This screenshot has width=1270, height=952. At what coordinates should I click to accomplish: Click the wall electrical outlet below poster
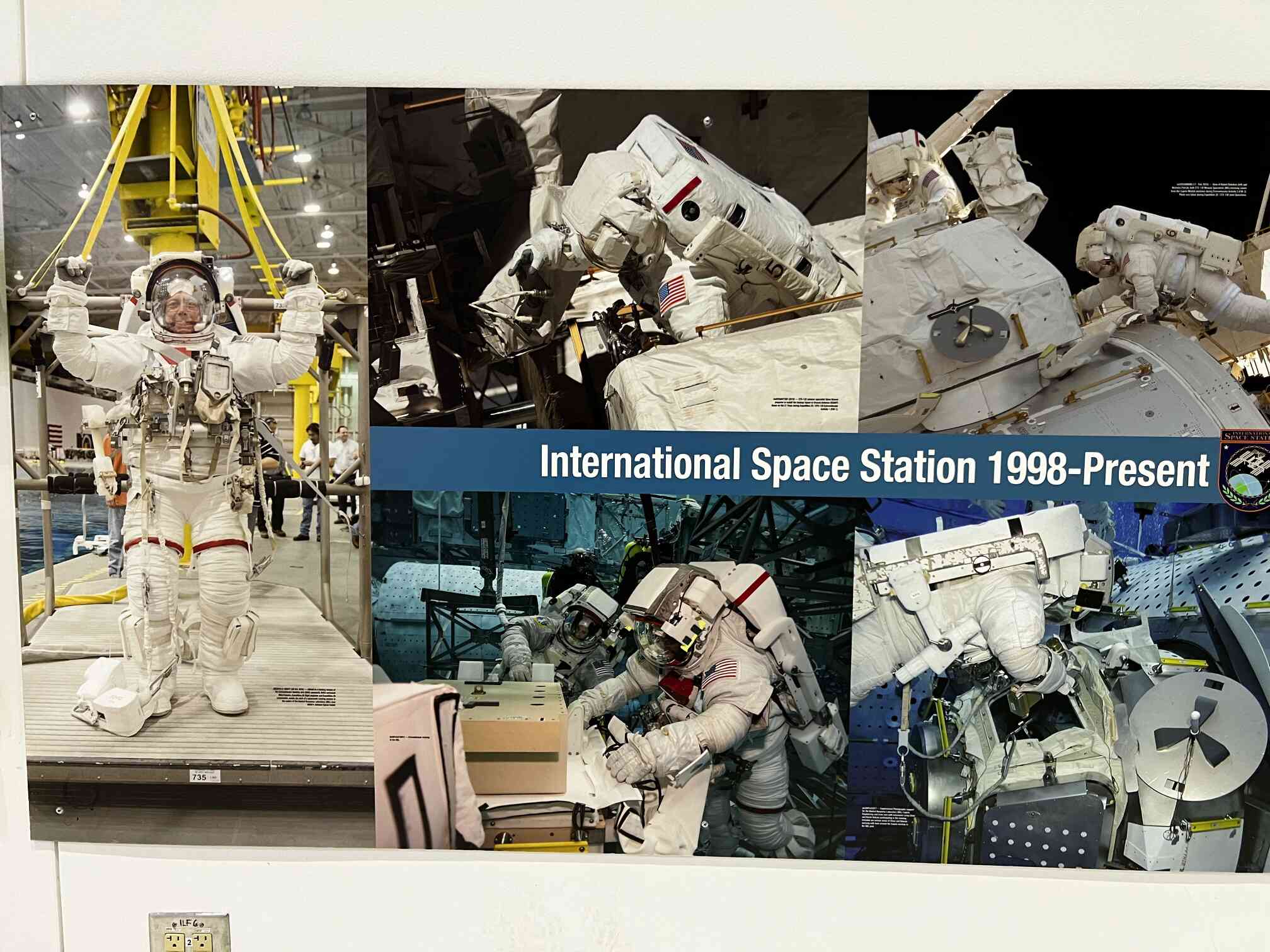(189, 934)
